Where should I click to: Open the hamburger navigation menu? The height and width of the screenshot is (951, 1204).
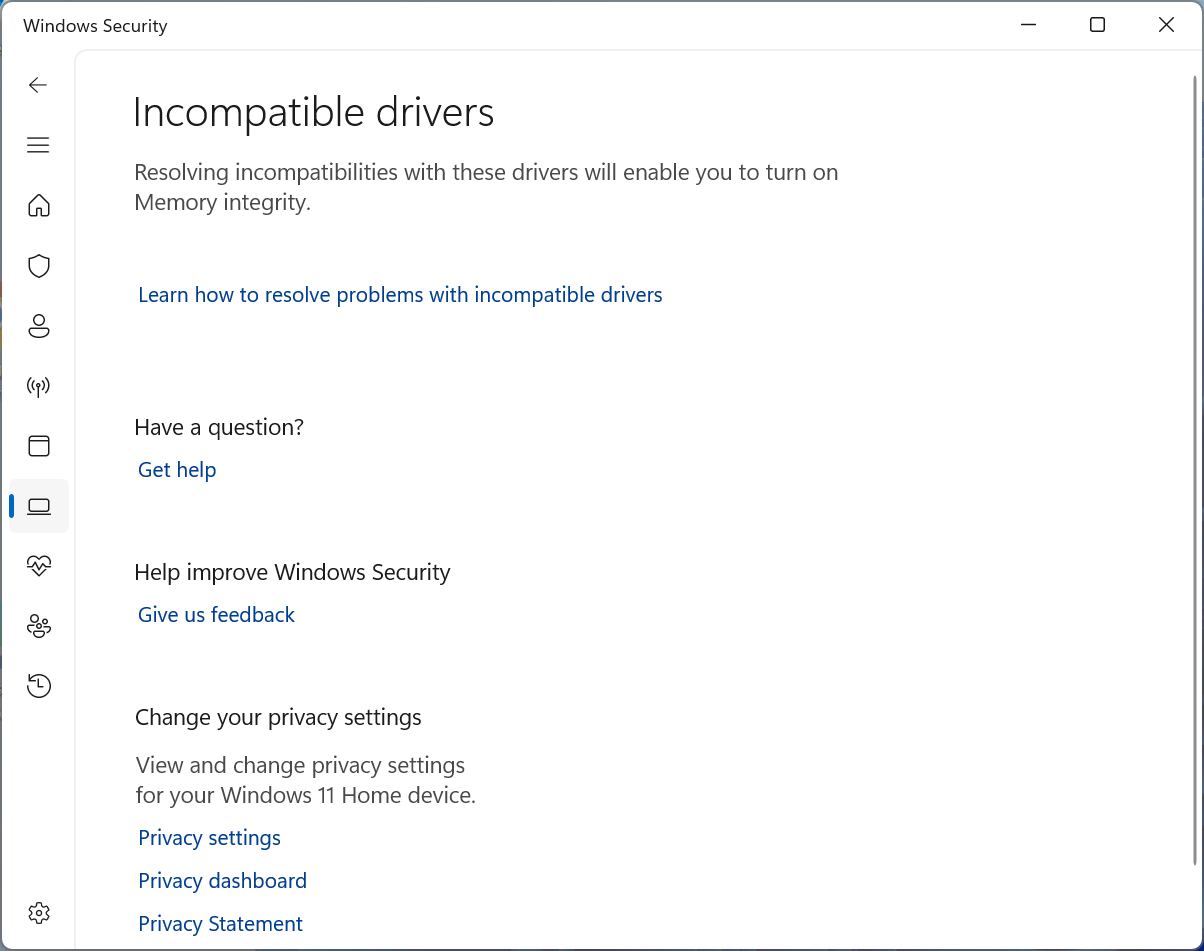(x=38, y=145)
